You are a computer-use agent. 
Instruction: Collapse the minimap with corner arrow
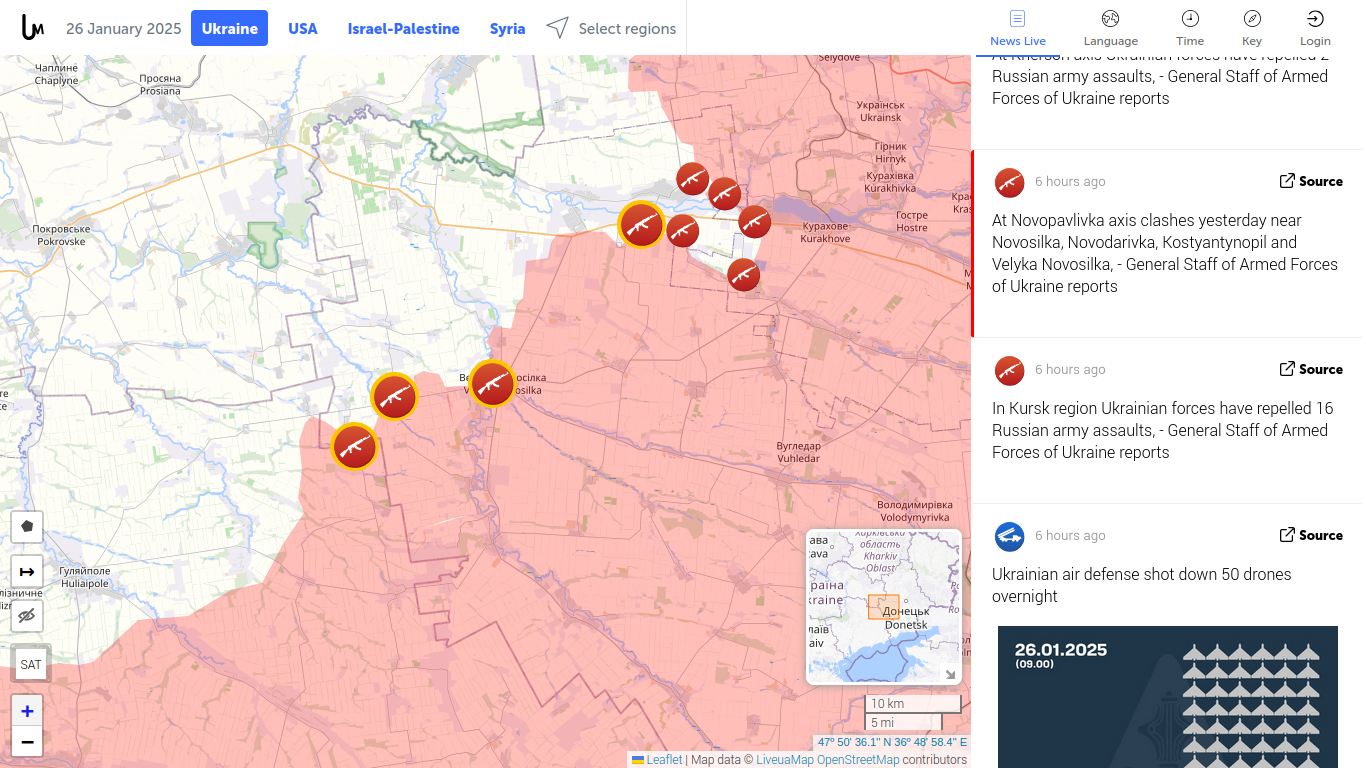pos(949,674)
